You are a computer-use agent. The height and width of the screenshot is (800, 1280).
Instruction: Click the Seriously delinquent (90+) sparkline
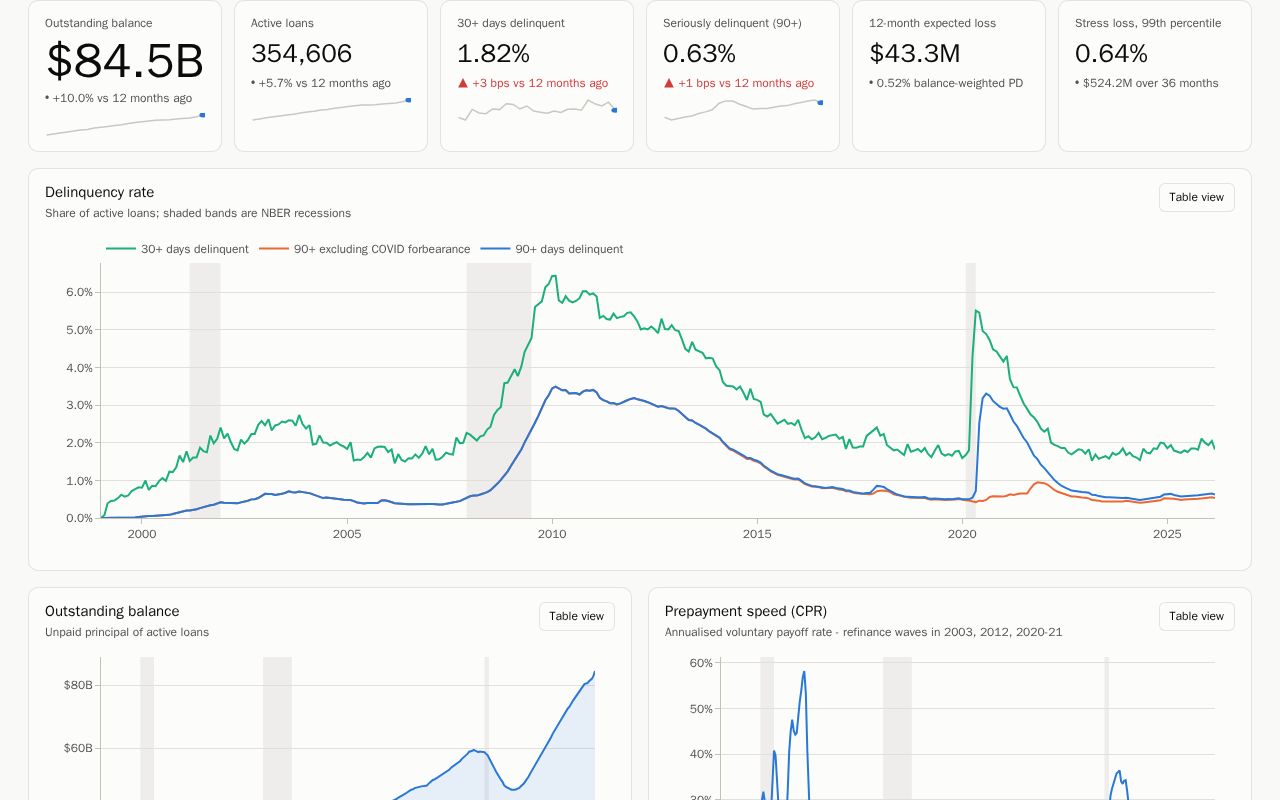(743, 110)
